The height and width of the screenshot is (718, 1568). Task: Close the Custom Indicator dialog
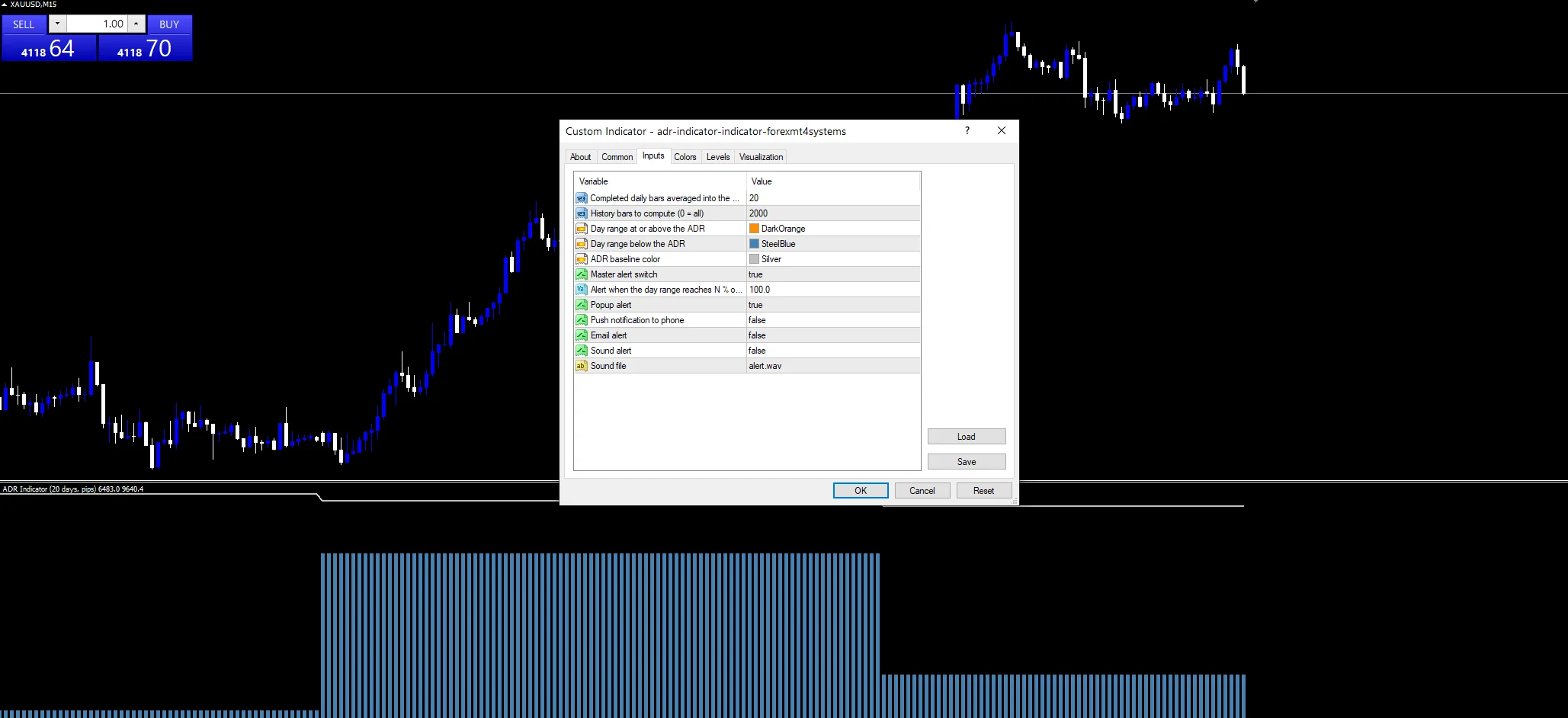1002,131
